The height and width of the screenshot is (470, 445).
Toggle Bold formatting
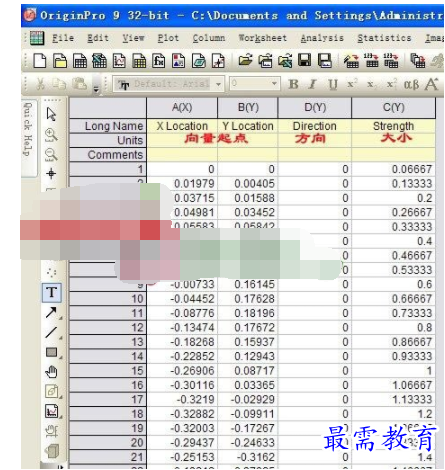[293, 84]
